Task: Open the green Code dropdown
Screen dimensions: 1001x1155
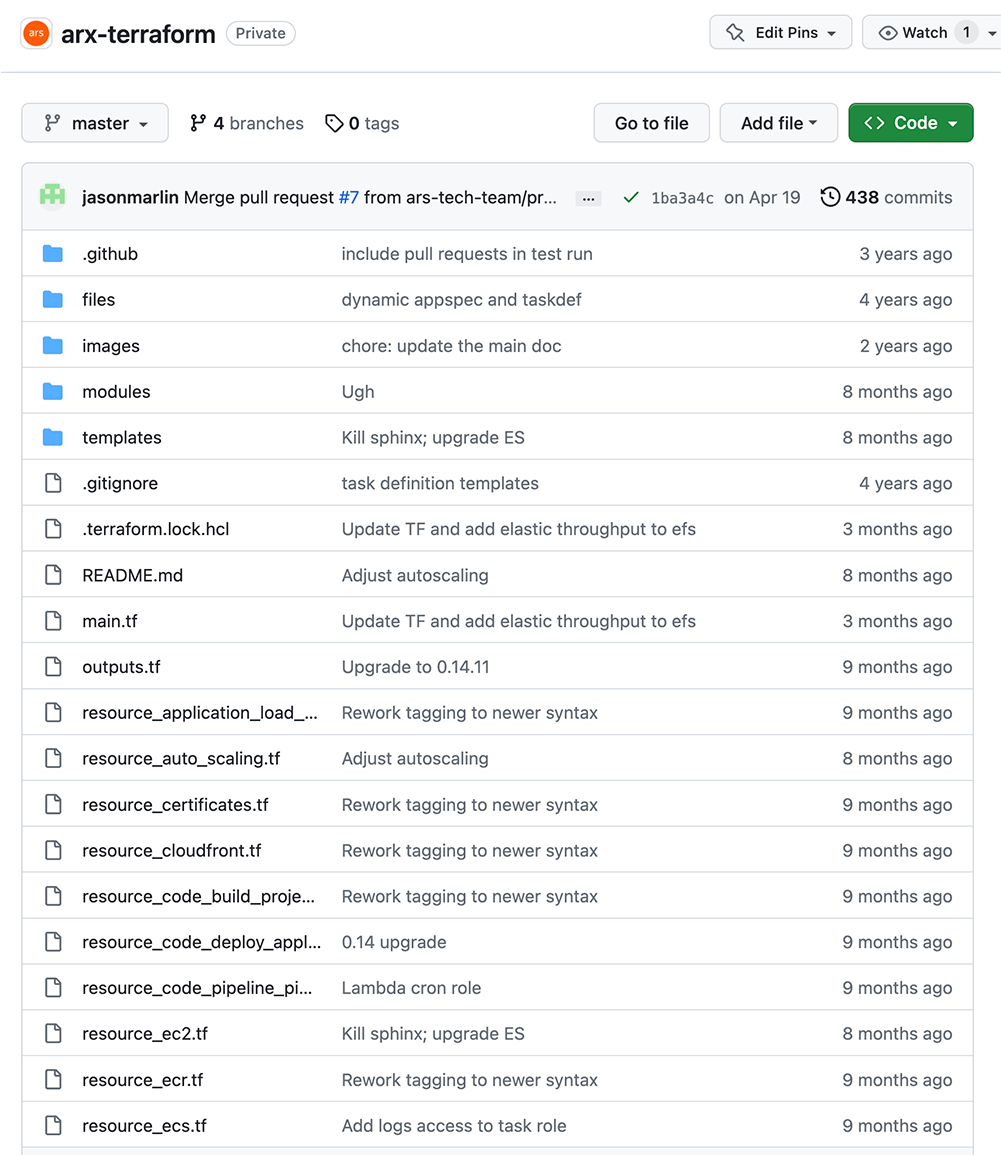Action: pos(910,123)
